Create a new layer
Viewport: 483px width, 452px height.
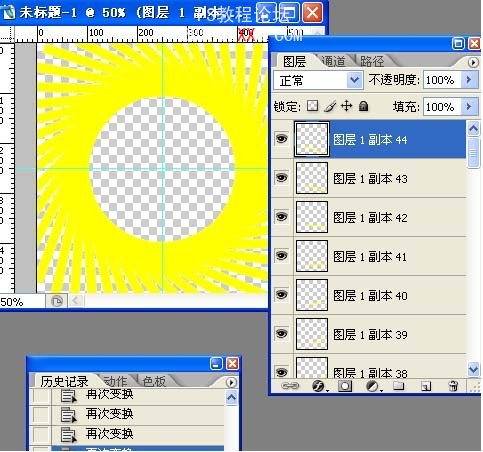pyautogui.click(x=426, y=386)
